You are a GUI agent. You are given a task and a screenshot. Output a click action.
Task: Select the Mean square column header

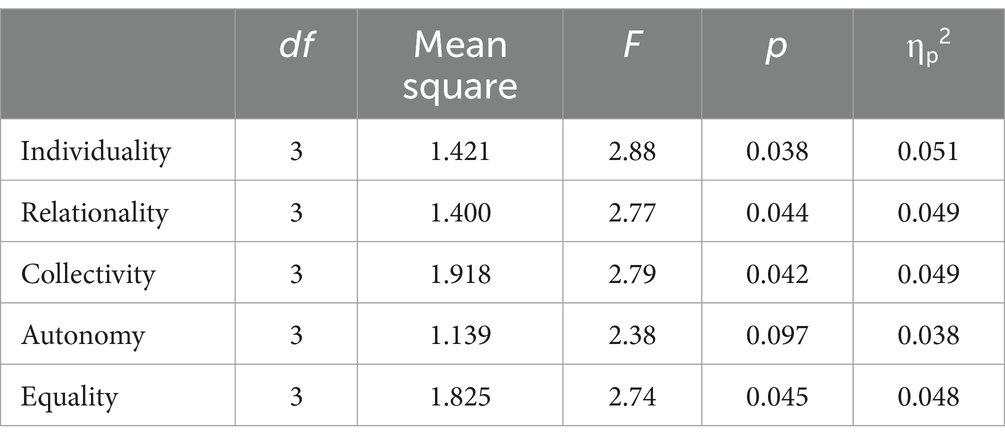click(x=460, y=65)
